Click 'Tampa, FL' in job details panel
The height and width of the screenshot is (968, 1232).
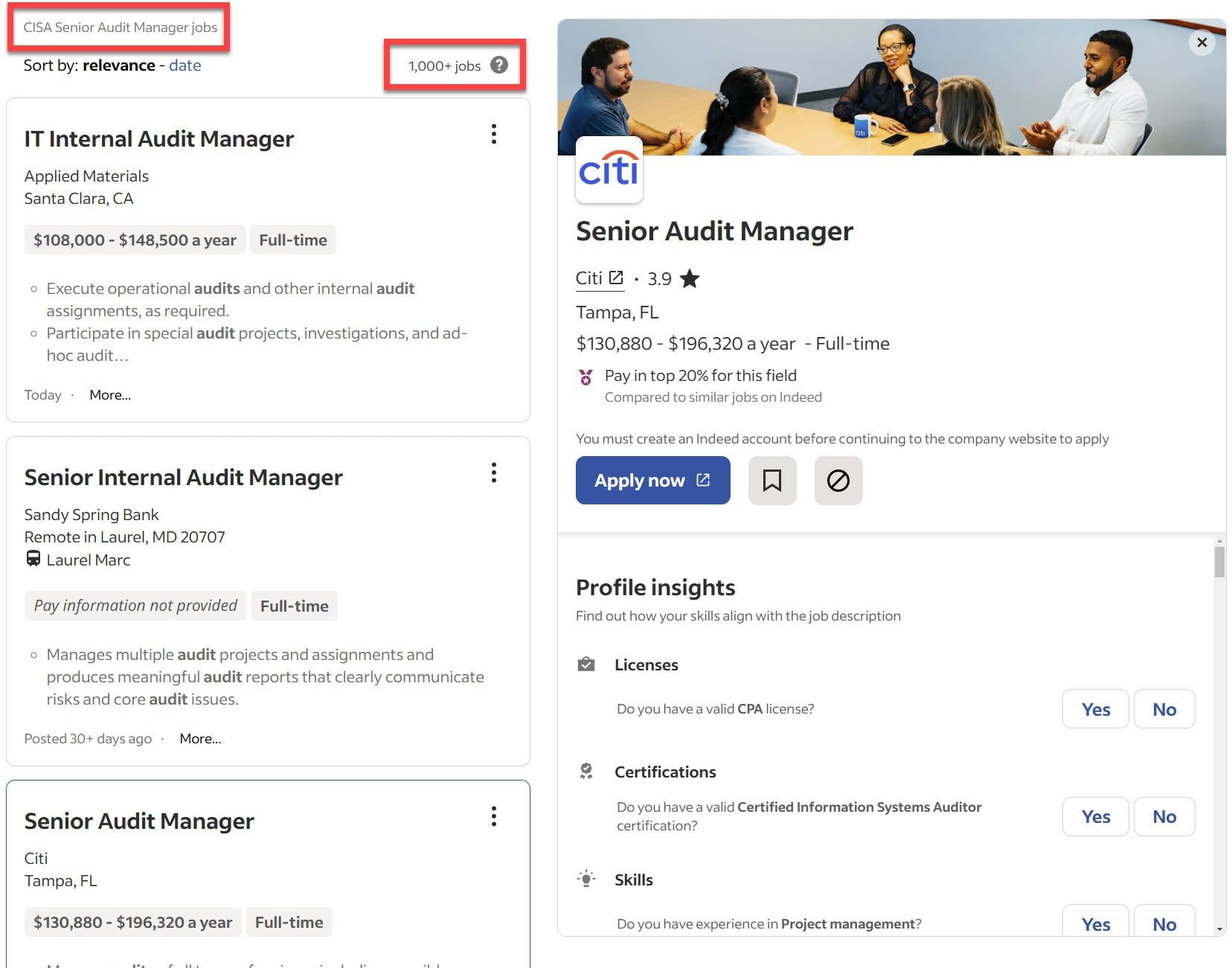[617, 312]
